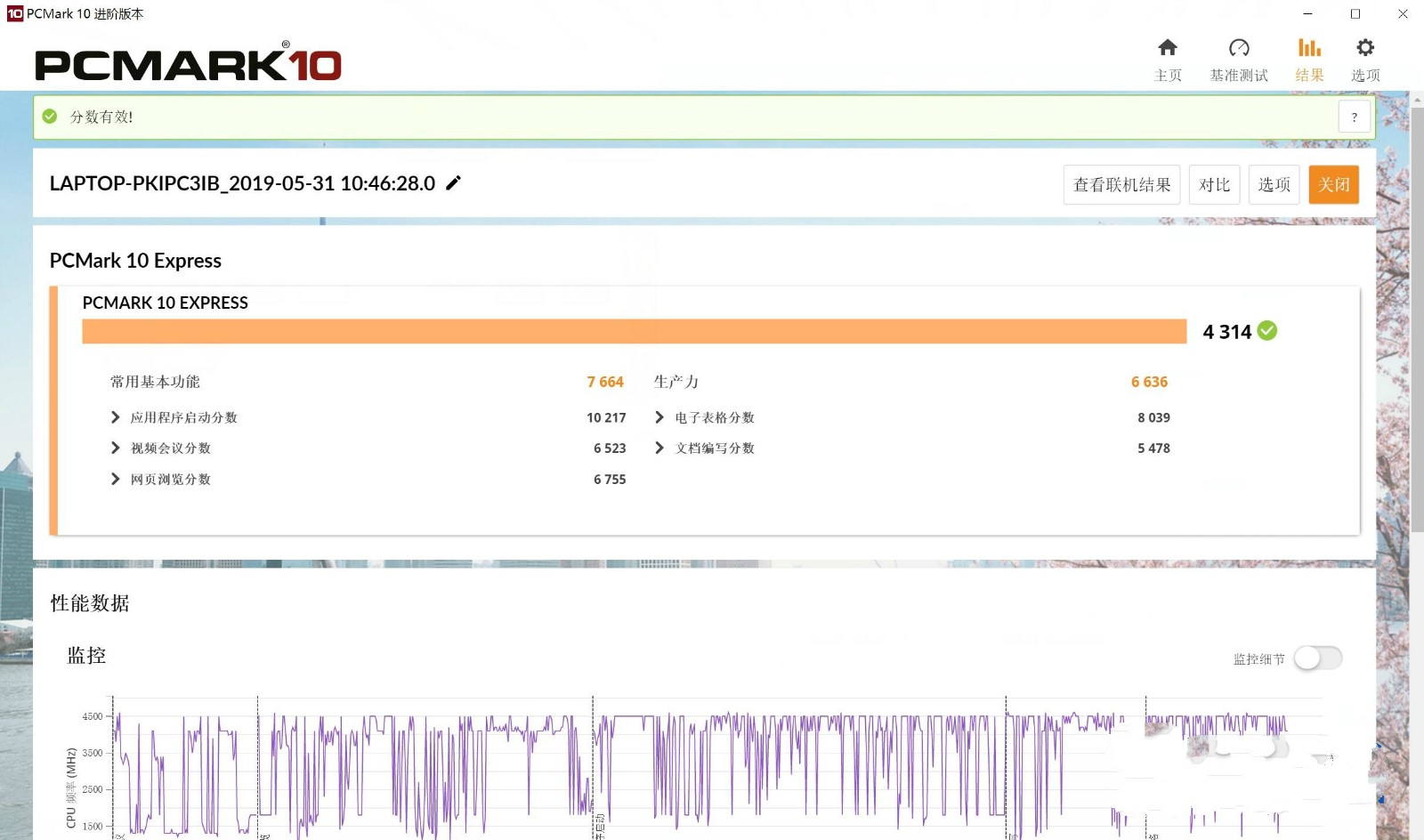Open the 选项 settings gear icon
1424x840 pixels.
point(1365,47)
